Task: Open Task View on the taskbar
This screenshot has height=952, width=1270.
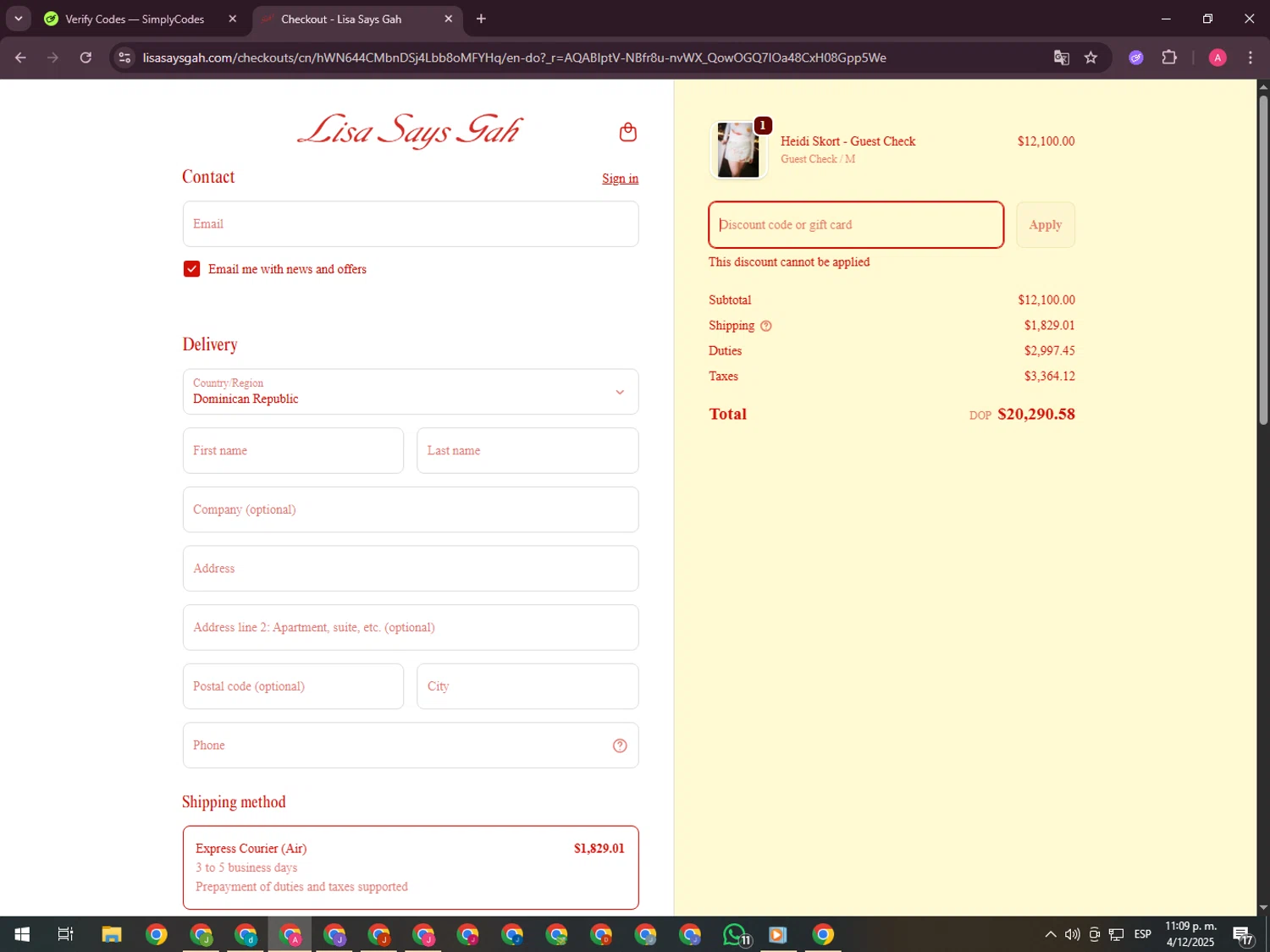Action: coord(65,934)
